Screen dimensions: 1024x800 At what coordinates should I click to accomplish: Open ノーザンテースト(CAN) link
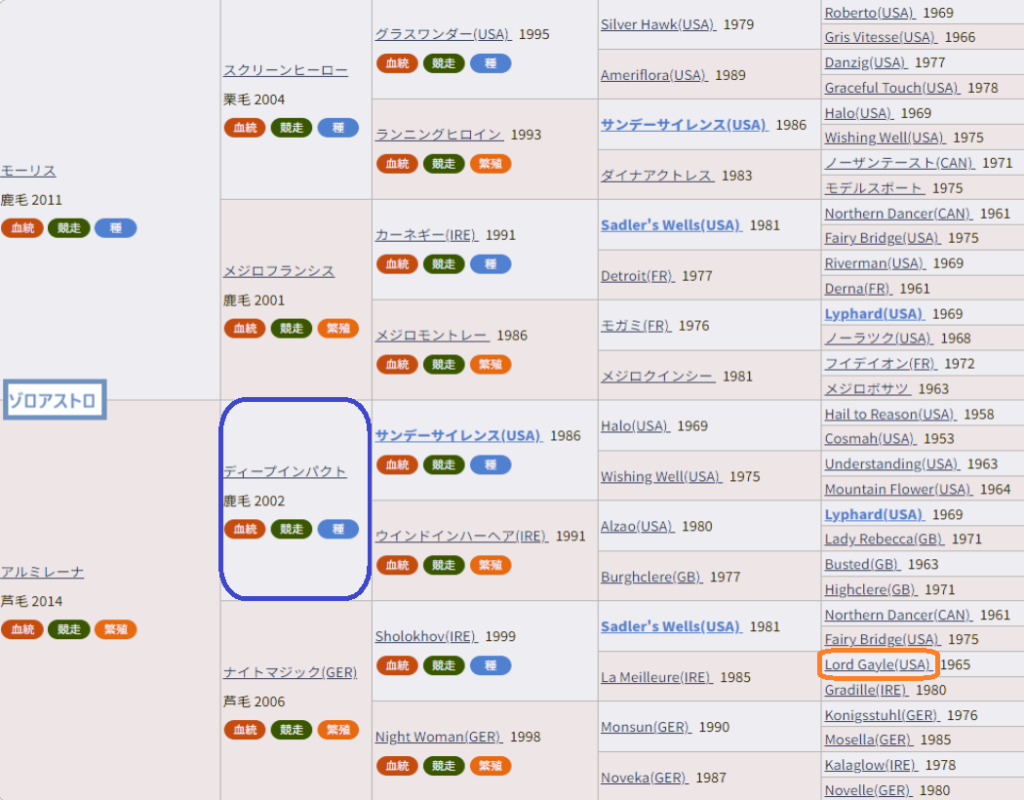click(899, 163)
